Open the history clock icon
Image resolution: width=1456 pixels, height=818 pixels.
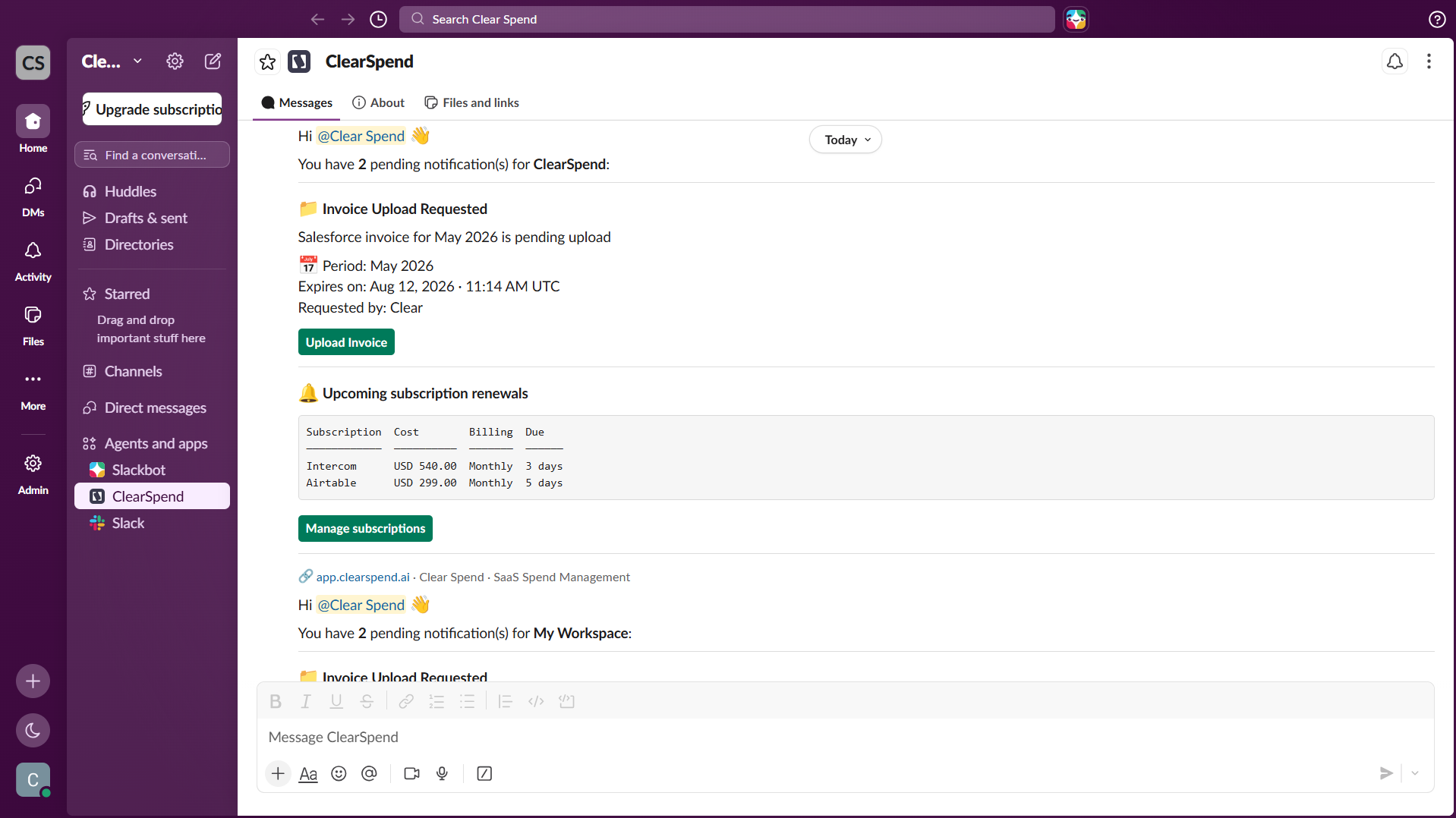pyautogui.click(x=378, y=19)
